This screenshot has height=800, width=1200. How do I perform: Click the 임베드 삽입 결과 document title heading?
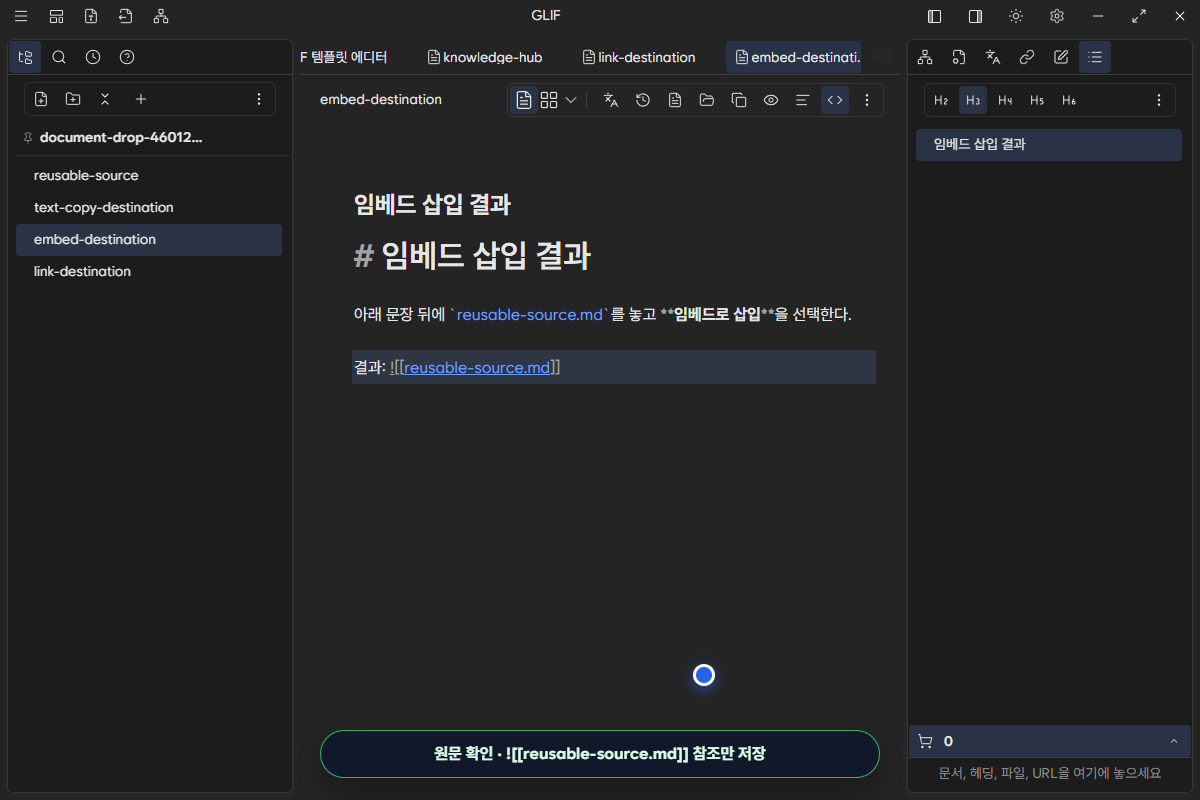click(x=433, y=205)
